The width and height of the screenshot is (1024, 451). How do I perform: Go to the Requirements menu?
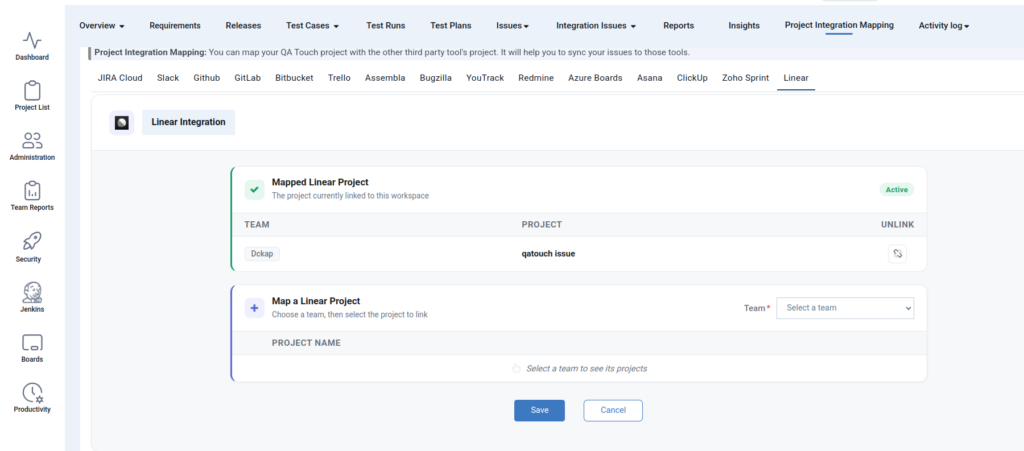175,25
